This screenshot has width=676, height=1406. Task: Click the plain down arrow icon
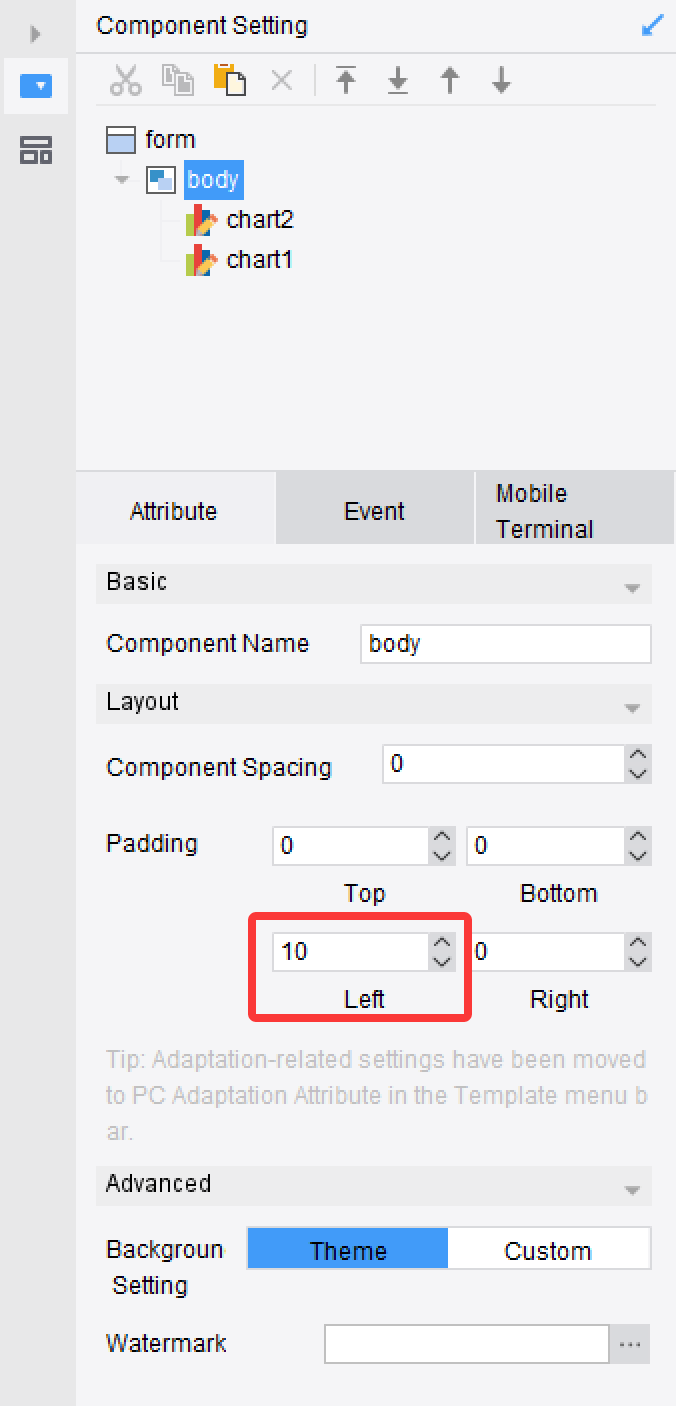coord(502,80)
